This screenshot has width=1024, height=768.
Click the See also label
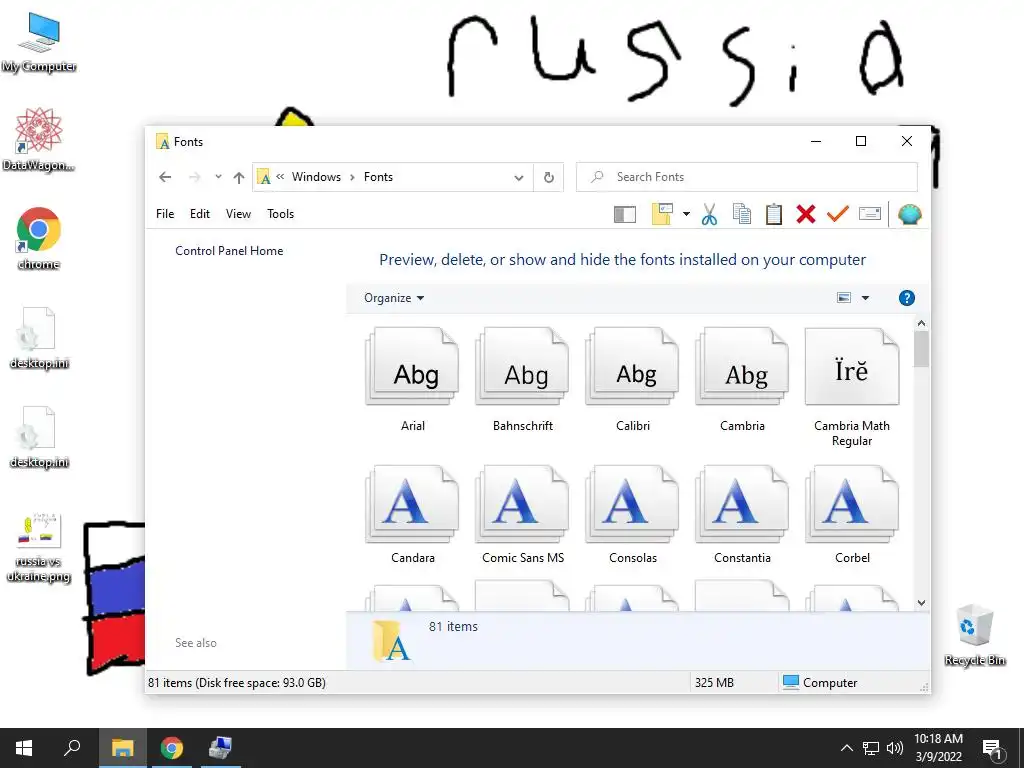[196, 643]
